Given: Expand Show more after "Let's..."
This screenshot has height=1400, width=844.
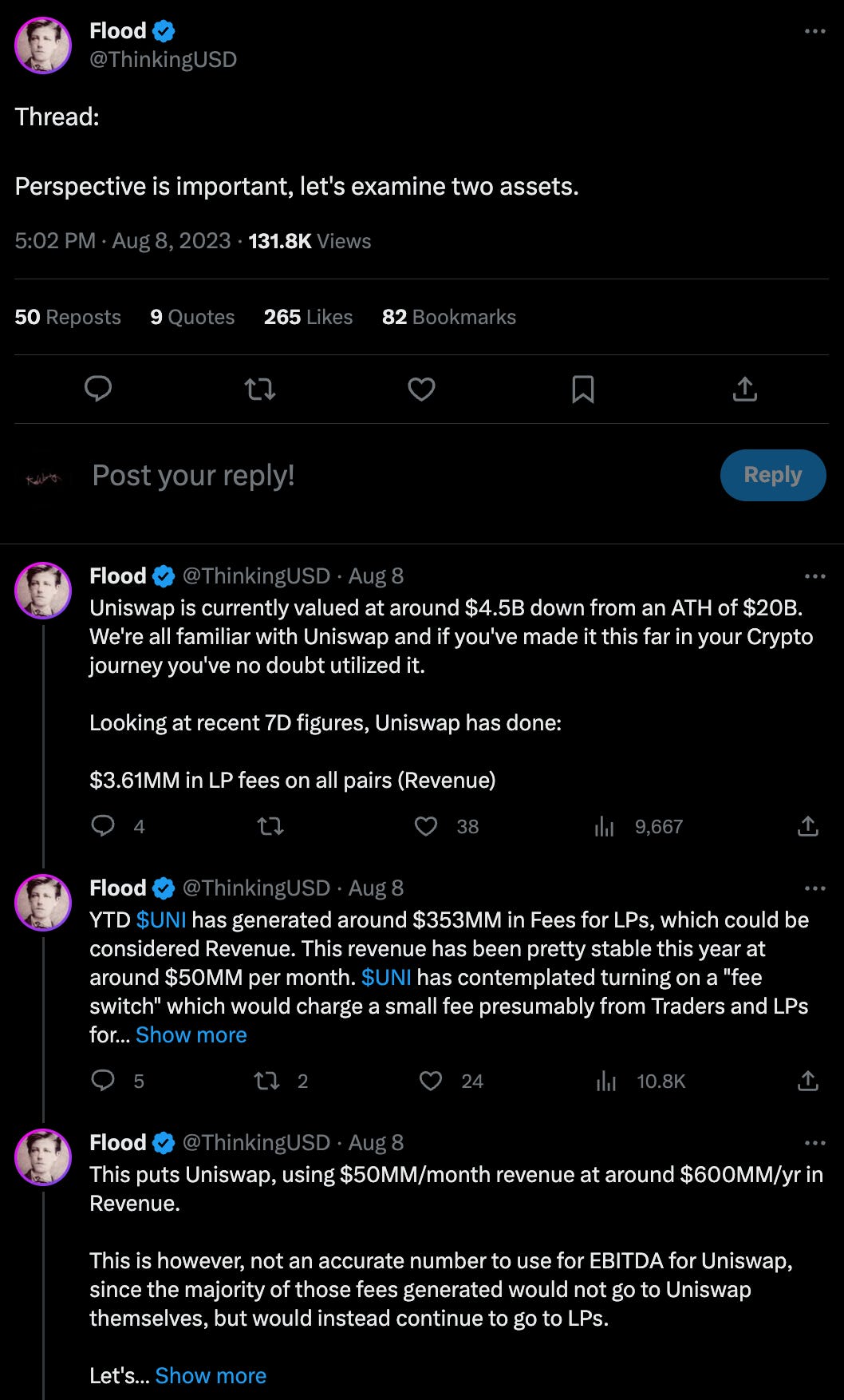Looking at the screenshot, I should pos(211,1375).
